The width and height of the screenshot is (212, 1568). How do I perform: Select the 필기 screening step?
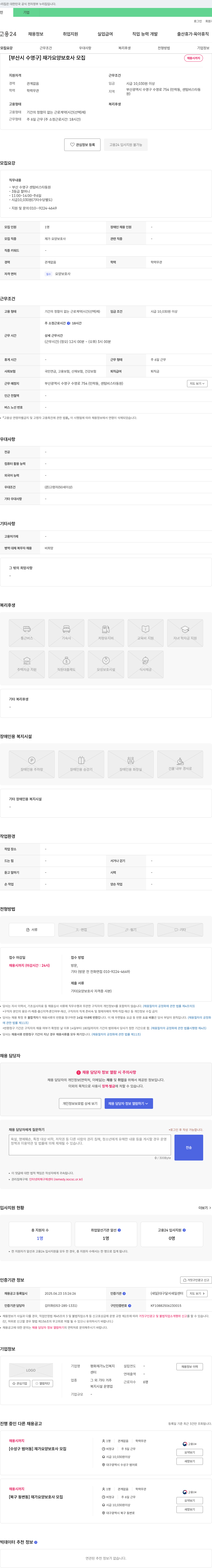(x=131, y=929)
